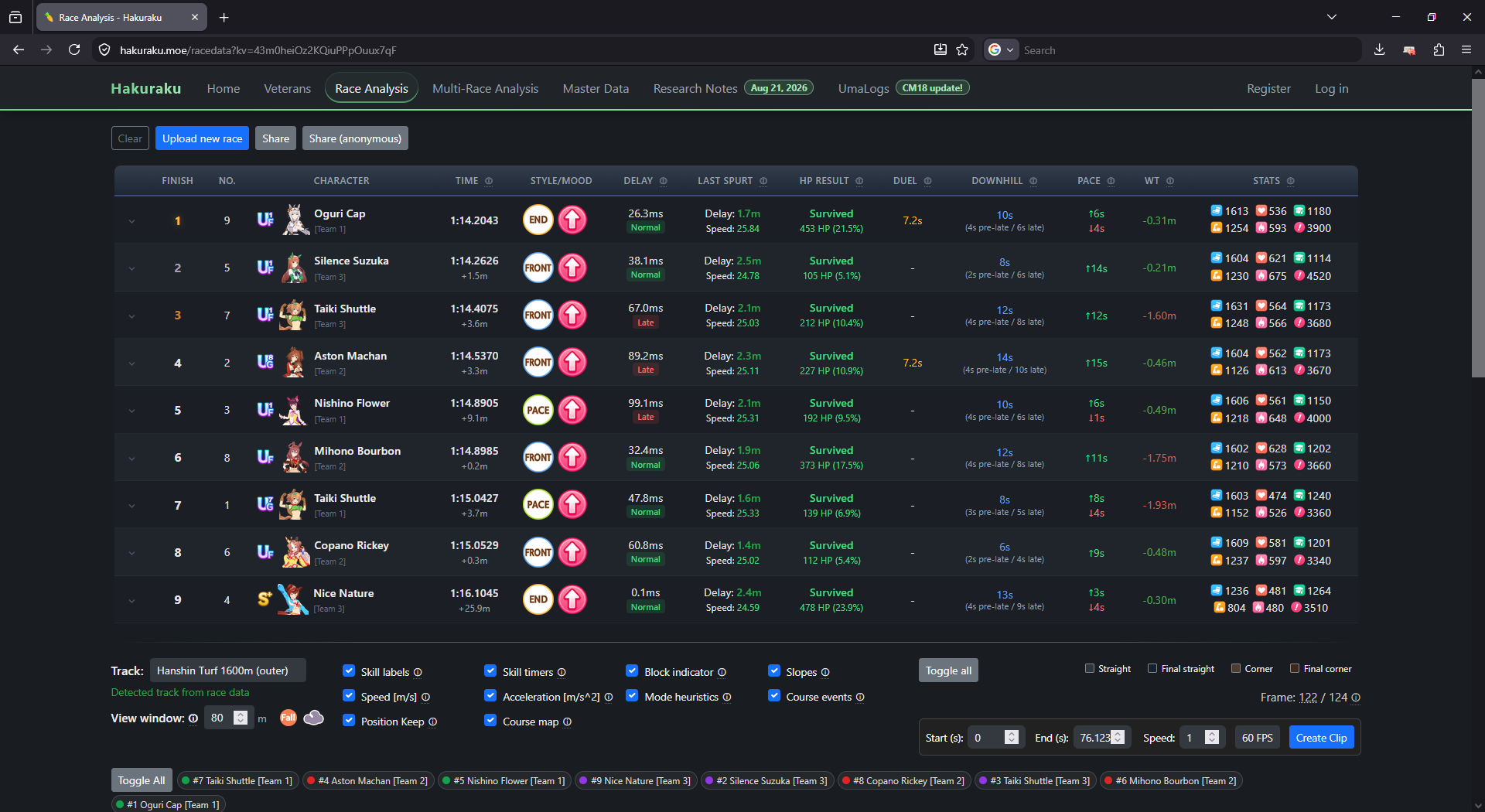This screenshot has width=1485, height=812.
Task: Open the Master Data page
Action: pyautogui.click(x=596, y=89)
